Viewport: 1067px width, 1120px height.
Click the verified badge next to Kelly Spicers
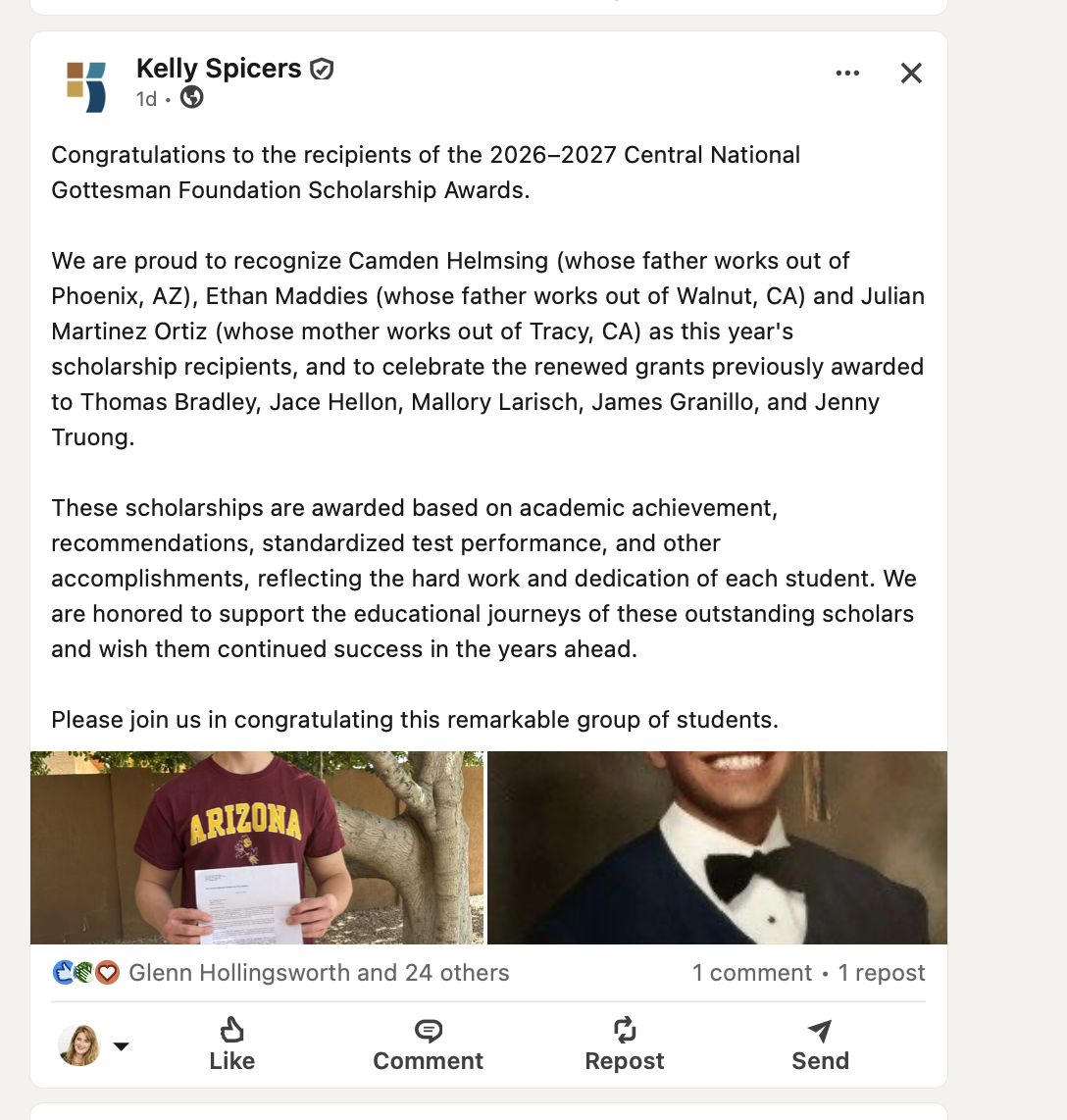pyautogui.click(x=322, y=70)
